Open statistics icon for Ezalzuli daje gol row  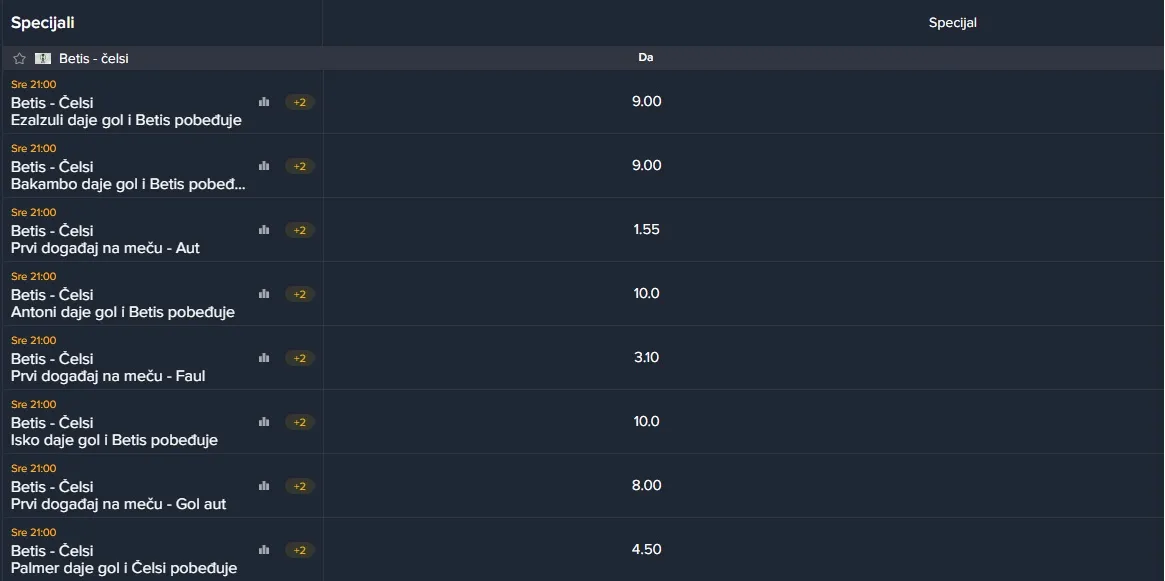264,102
